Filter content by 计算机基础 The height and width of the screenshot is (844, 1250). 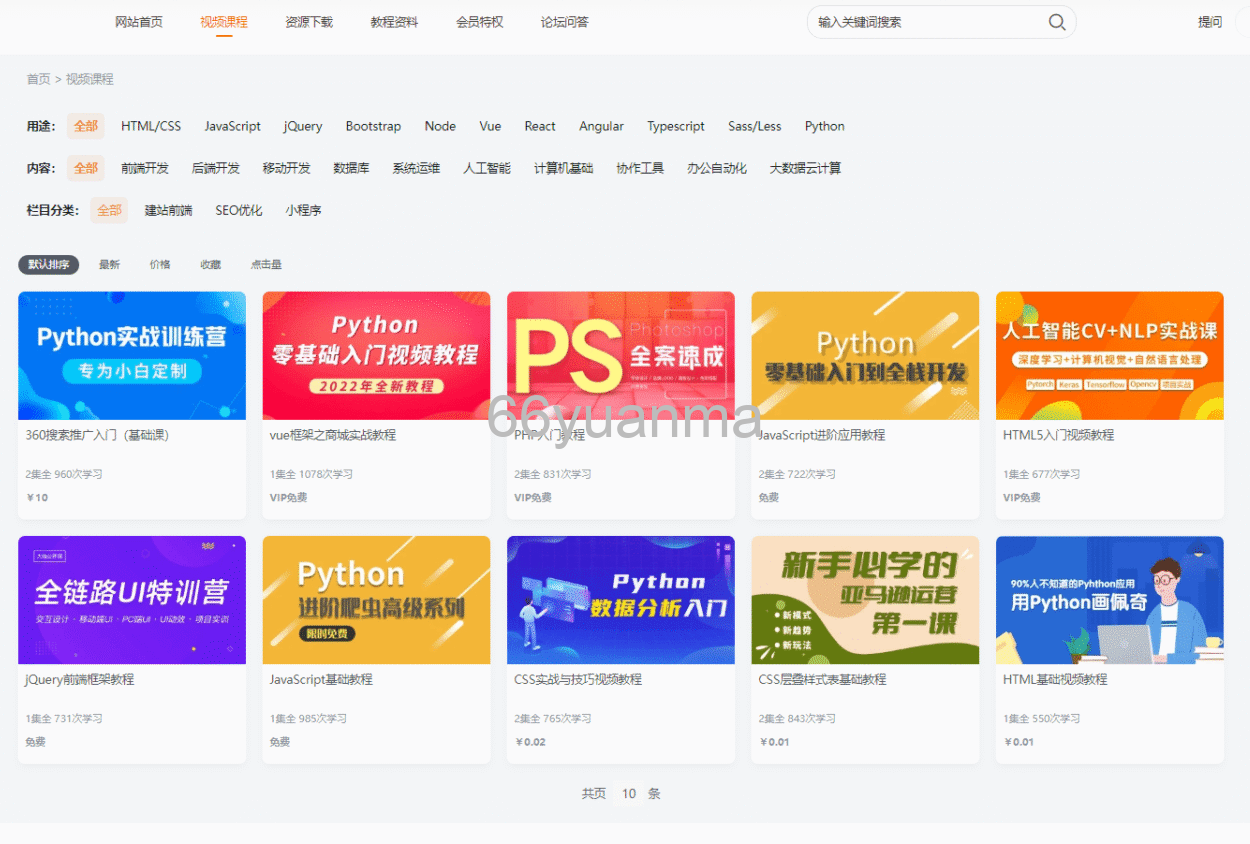563,168
